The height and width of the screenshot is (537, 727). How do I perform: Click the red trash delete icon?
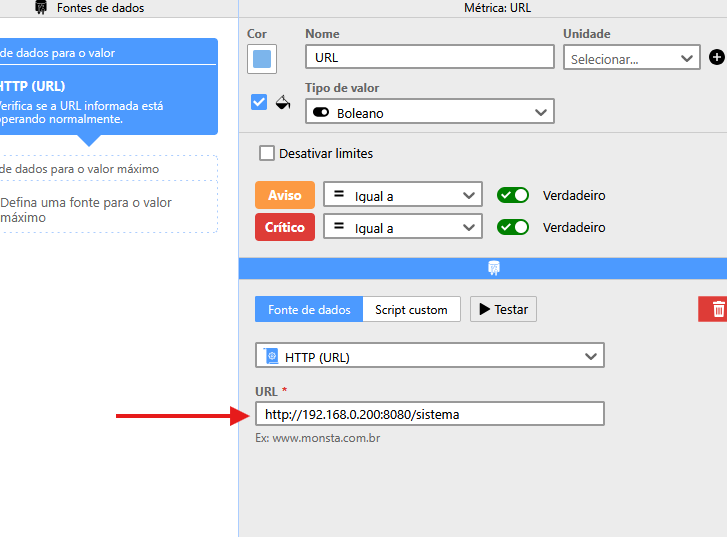click(716, 310)
